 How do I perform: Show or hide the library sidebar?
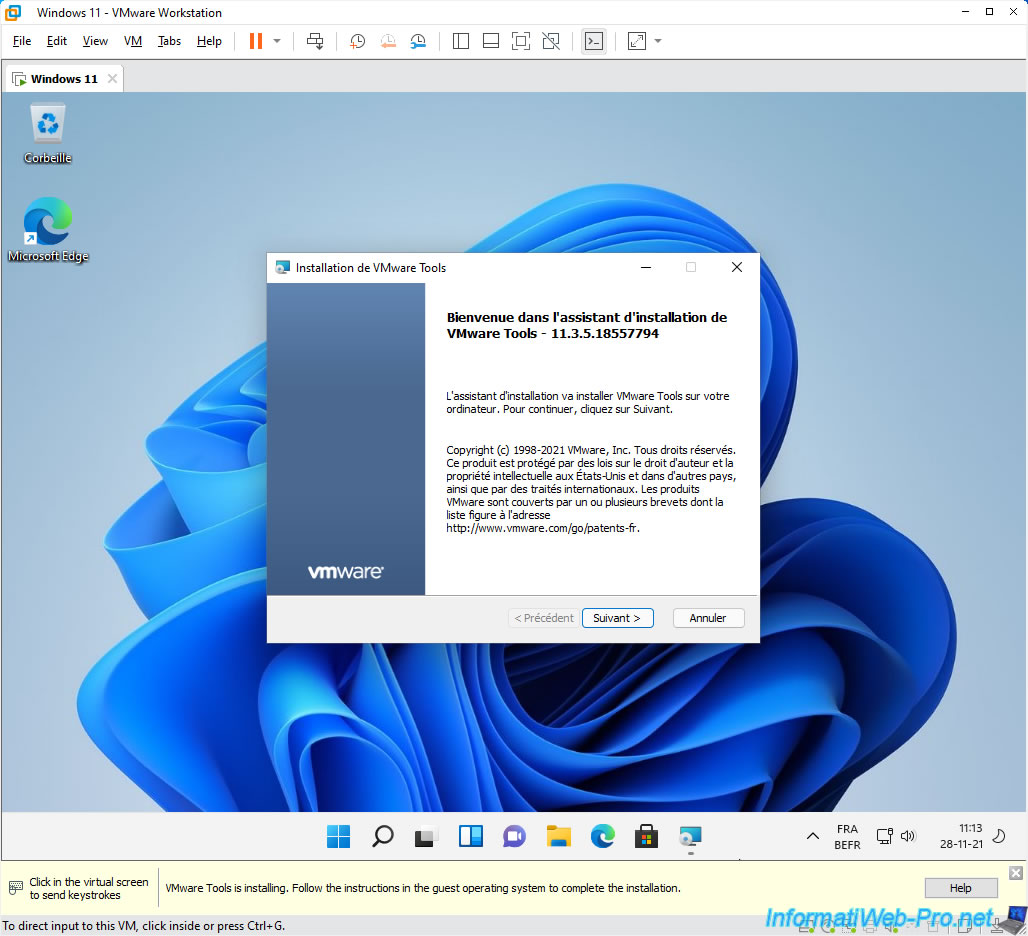tap(461, 41)
